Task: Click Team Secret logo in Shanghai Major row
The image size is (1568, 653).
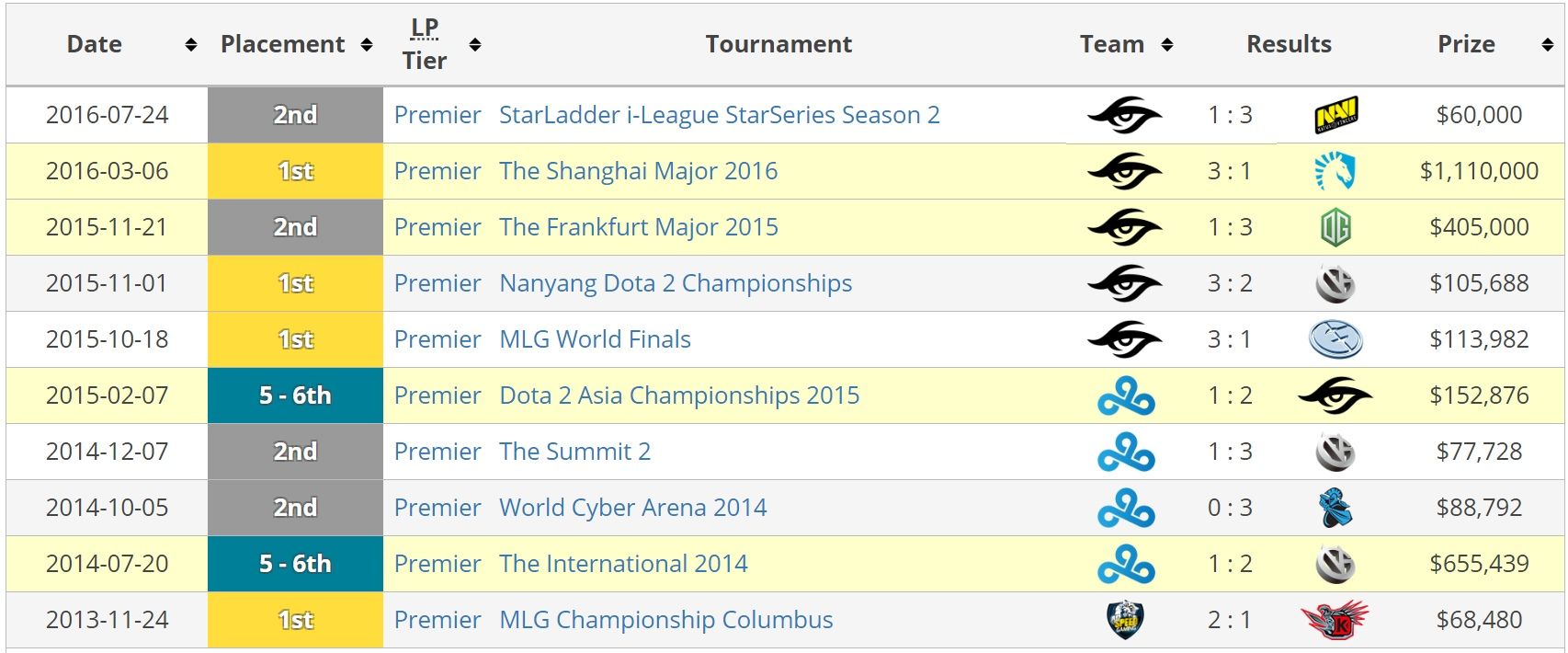Action: (1125, 172)
